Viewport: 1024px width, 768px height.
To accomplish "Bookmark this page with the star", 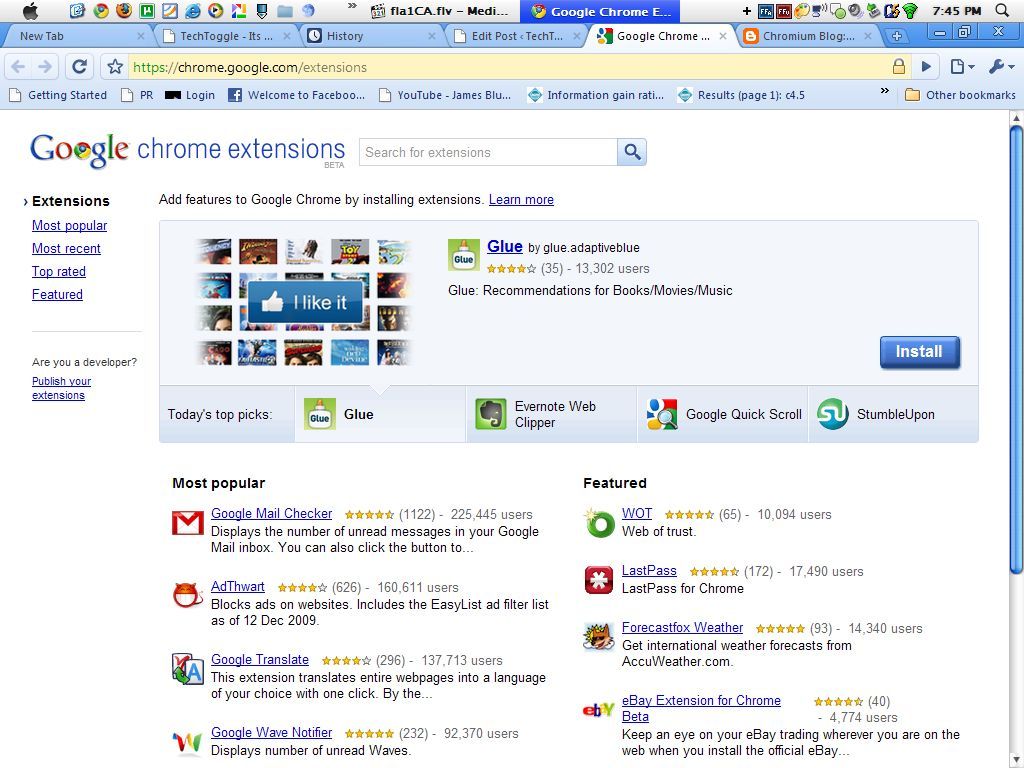I will 115,67.
